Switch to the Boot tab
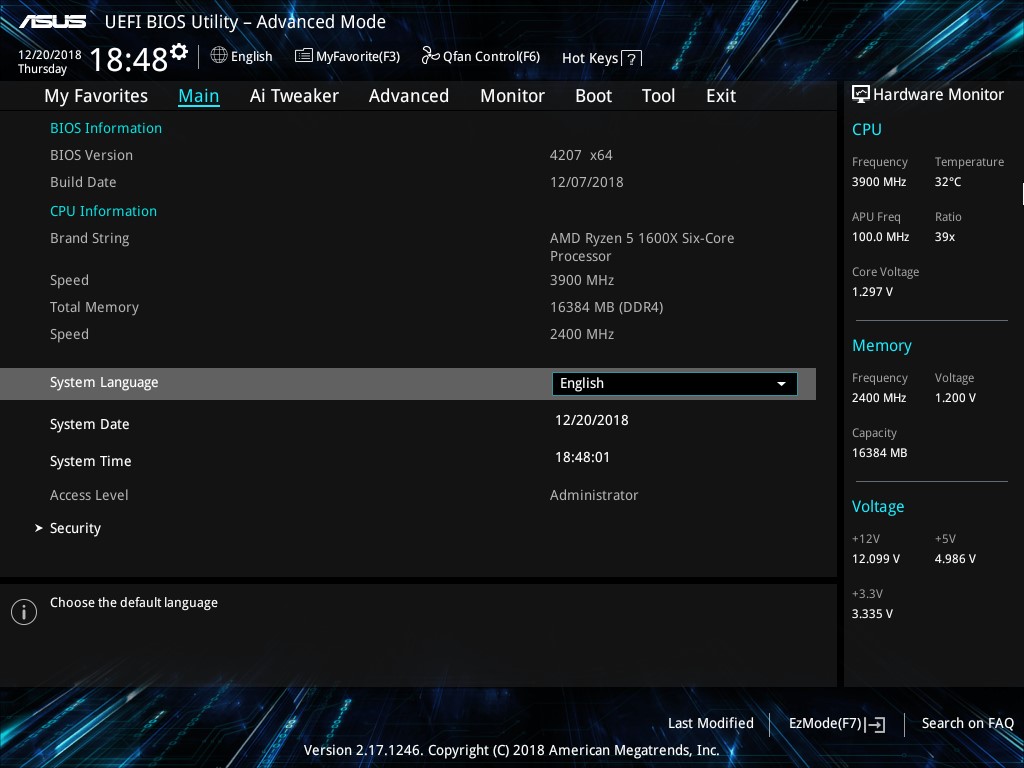 pyautogui.click(x=594, y=96)
